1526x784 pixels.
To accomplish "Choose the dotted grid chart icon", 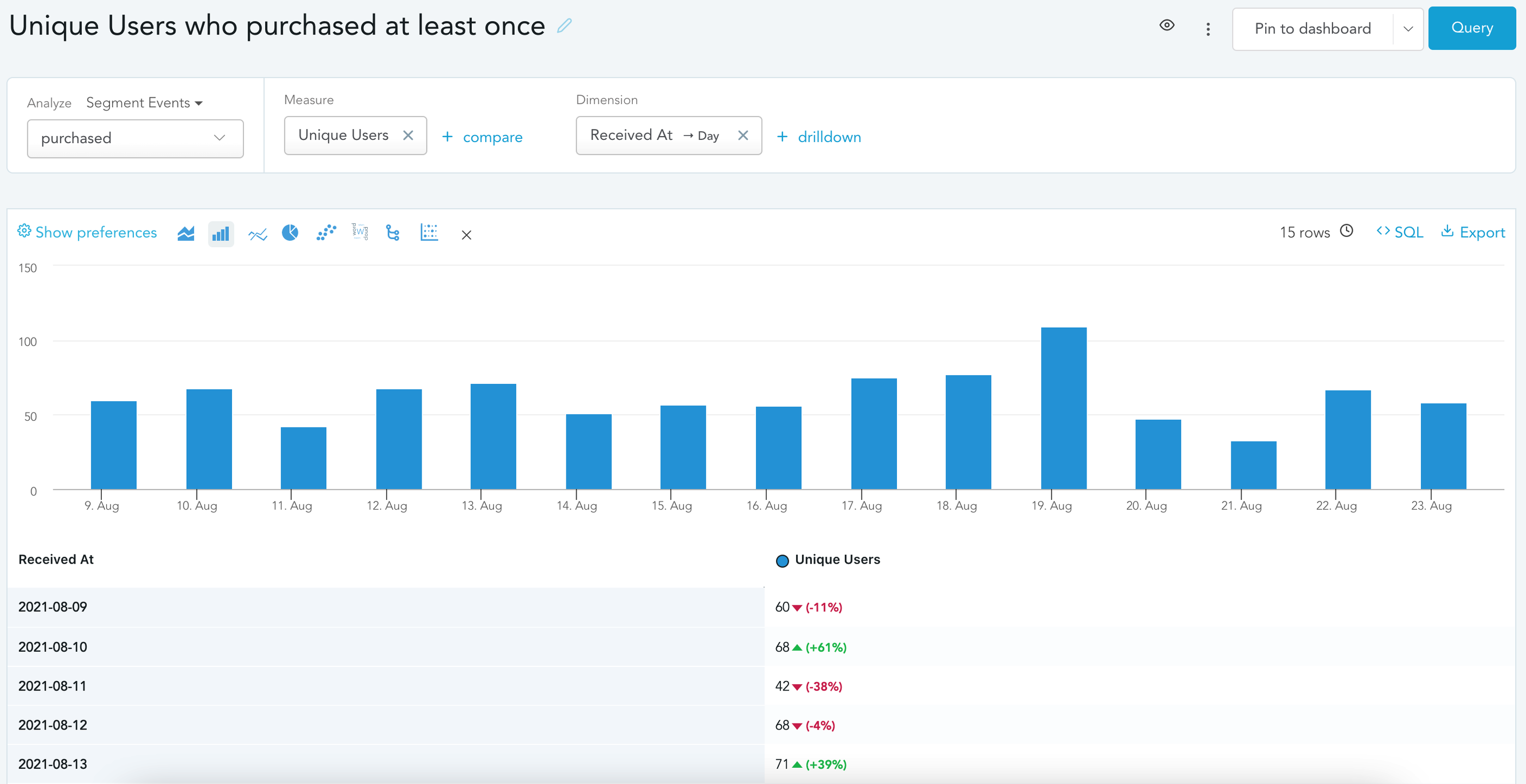I will [429, 232].
